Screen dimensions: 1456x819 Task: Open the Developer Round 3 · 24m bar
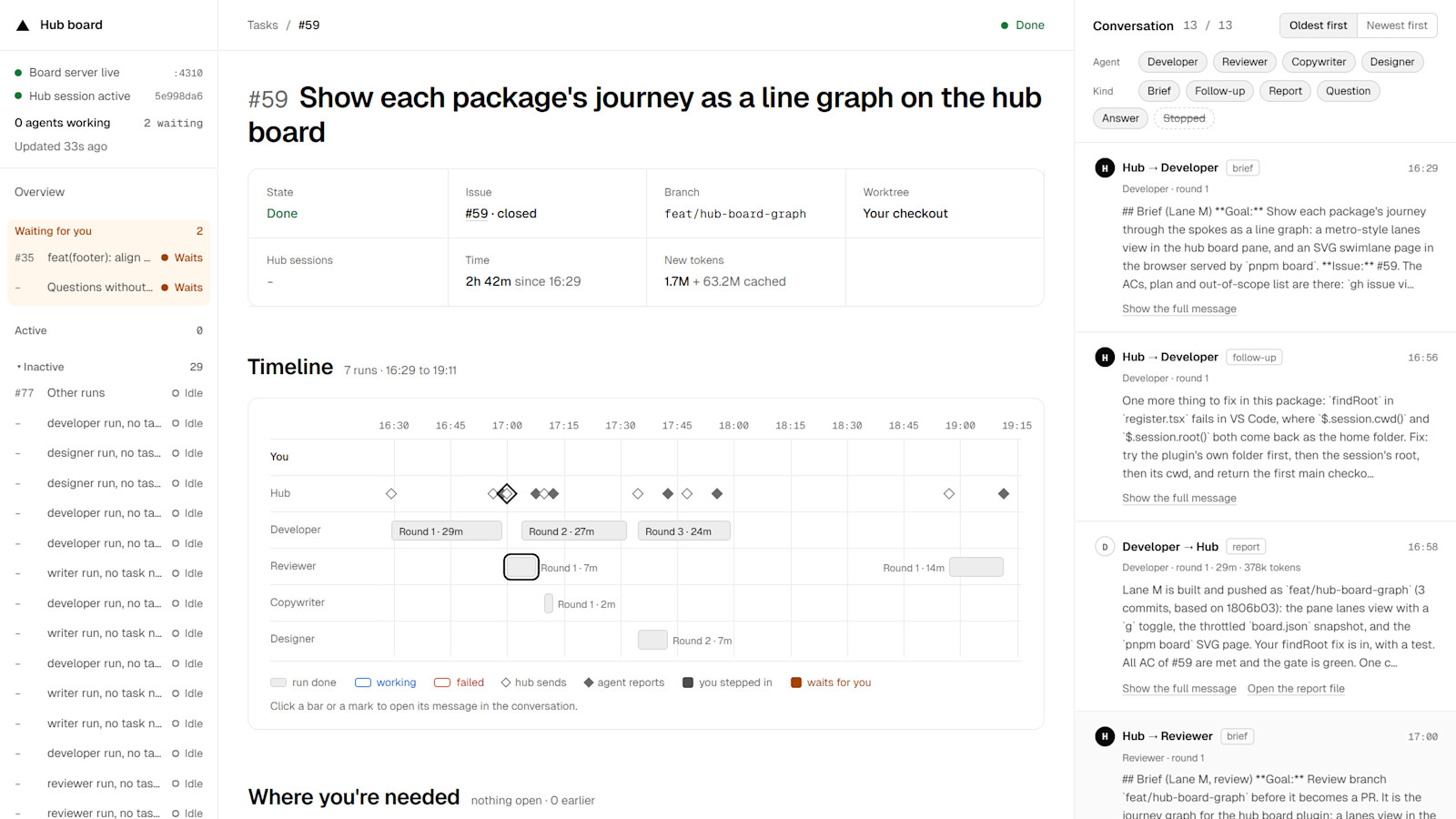[684, 531]
